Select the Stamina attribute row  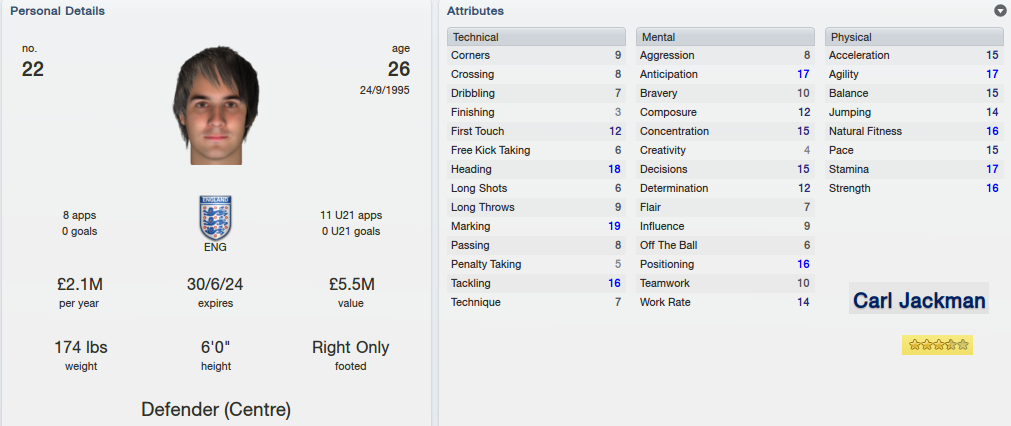point(914,169)
